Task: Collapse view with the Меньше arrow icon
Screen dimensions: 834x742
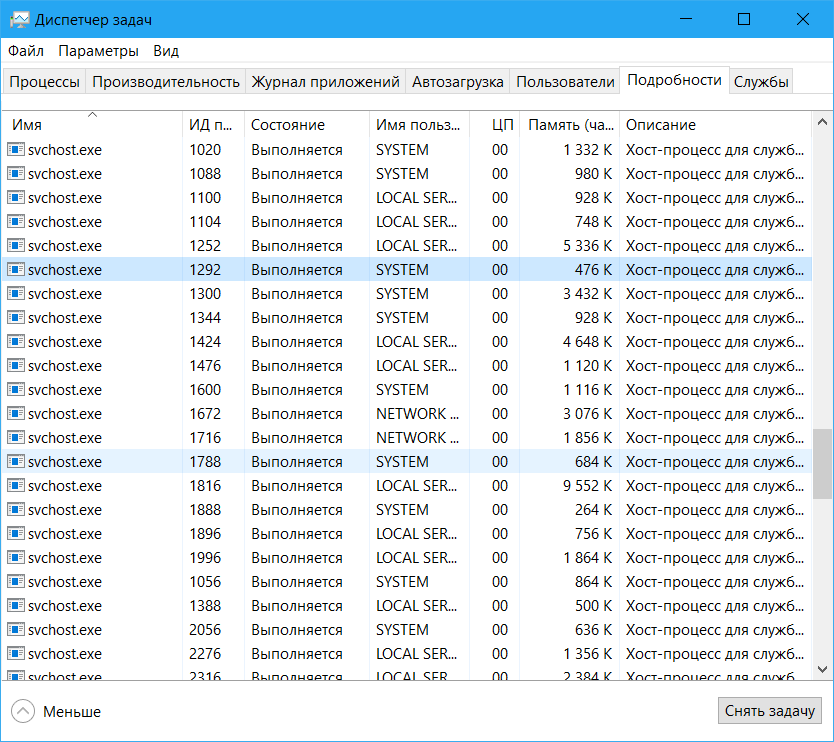Action: pos(23,711)
